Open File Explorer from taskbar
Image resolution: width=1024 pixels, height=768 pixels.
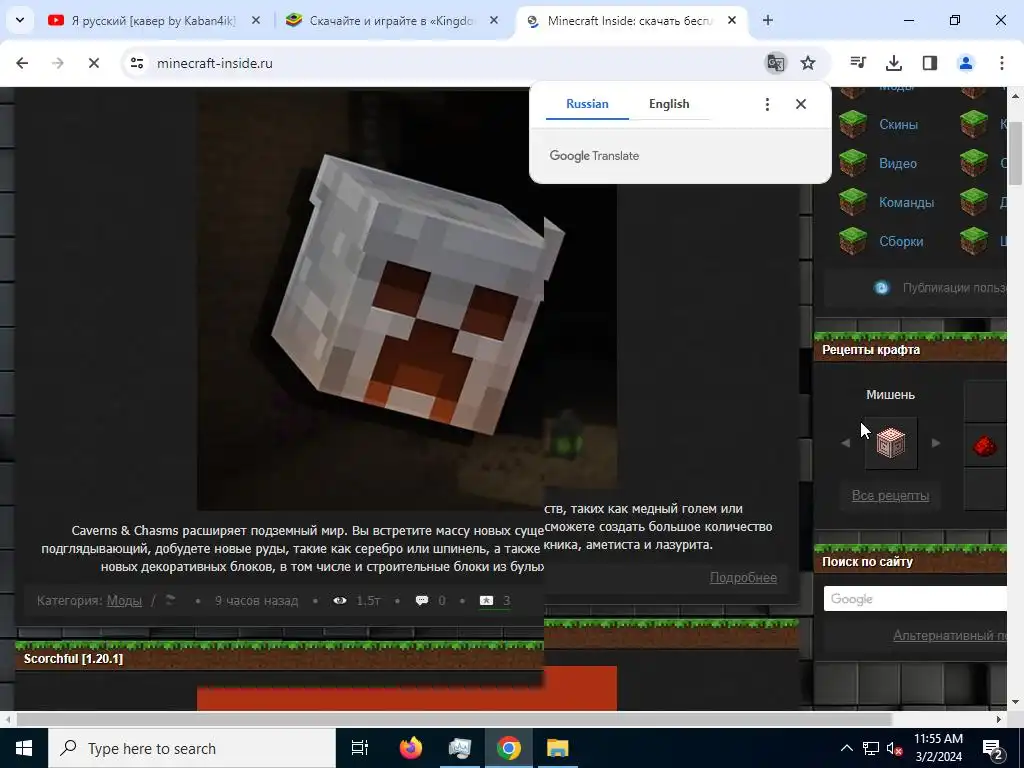[x=558, y=748]
